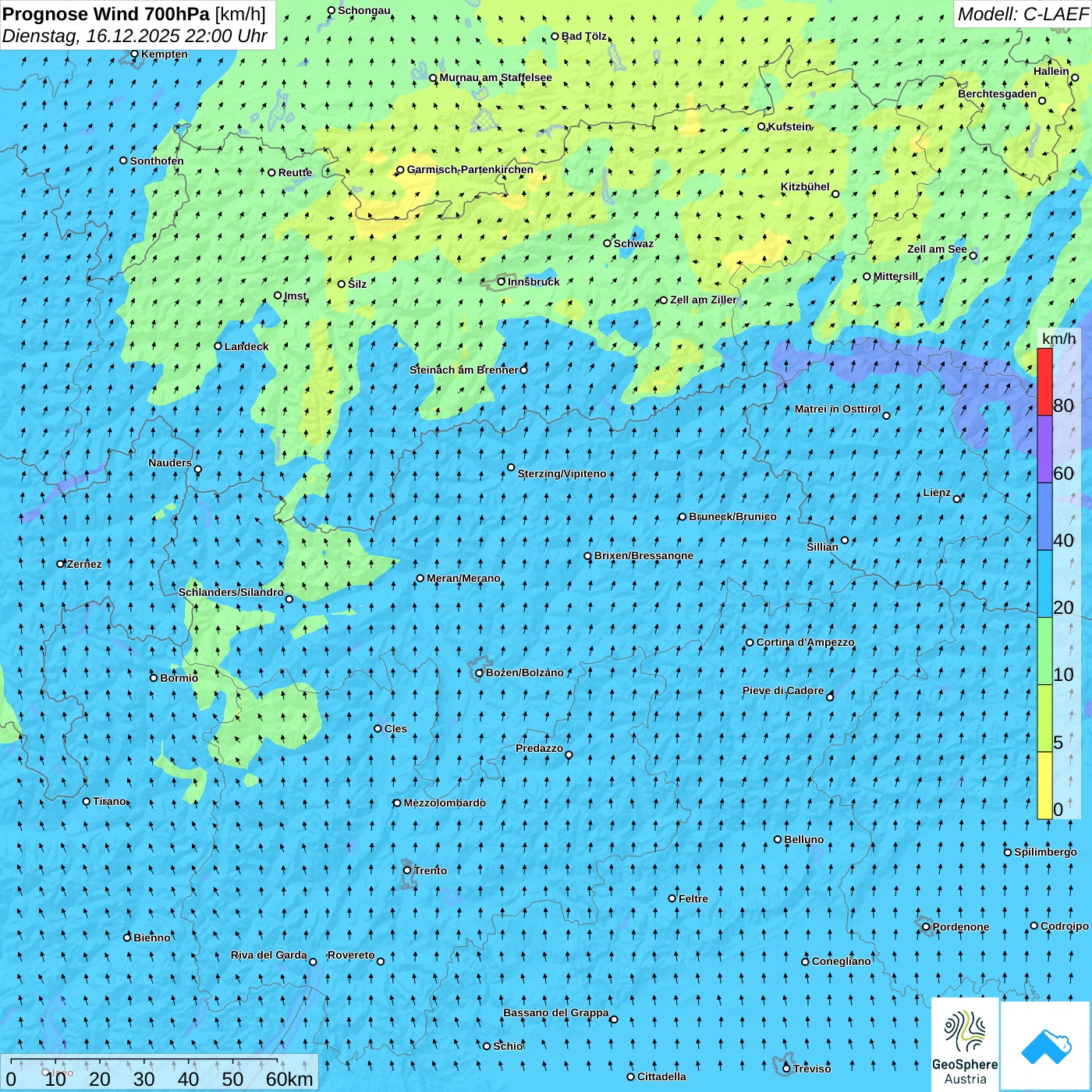Click the purple 60 km/h legend segment
The width and height of the screenshot is (1092, 1092).
point(1044,448)
